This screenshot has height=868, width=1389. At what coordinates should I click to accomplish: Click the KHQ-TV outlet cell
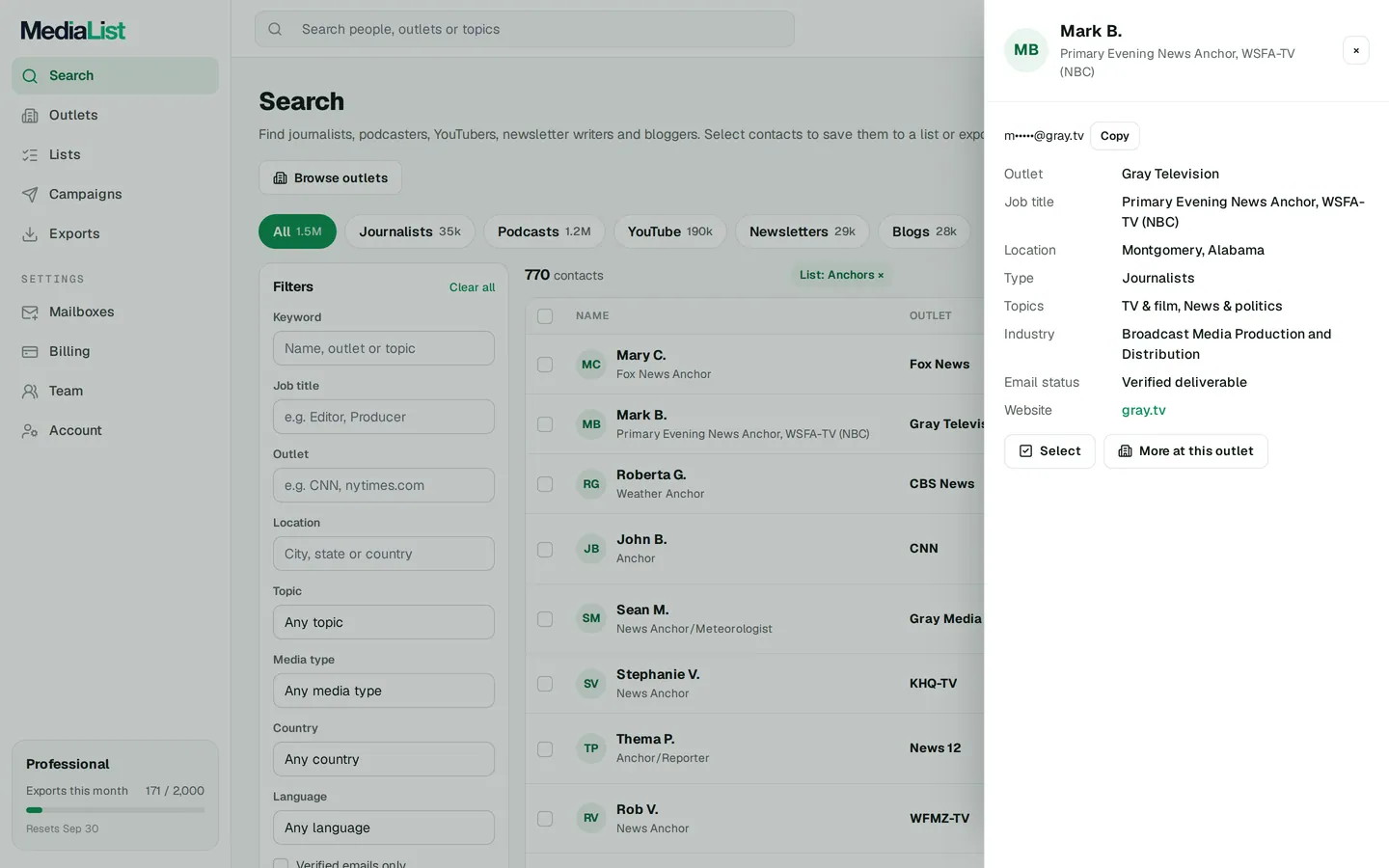coord(933,684)
